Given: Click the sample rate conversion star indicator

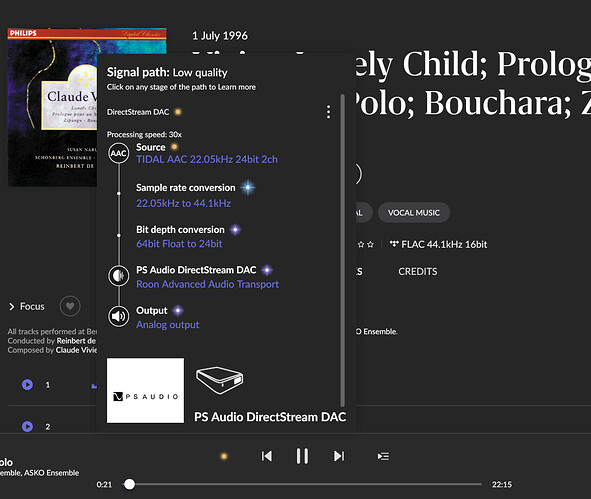Looking at the screenshot, I should click(248, 187).
